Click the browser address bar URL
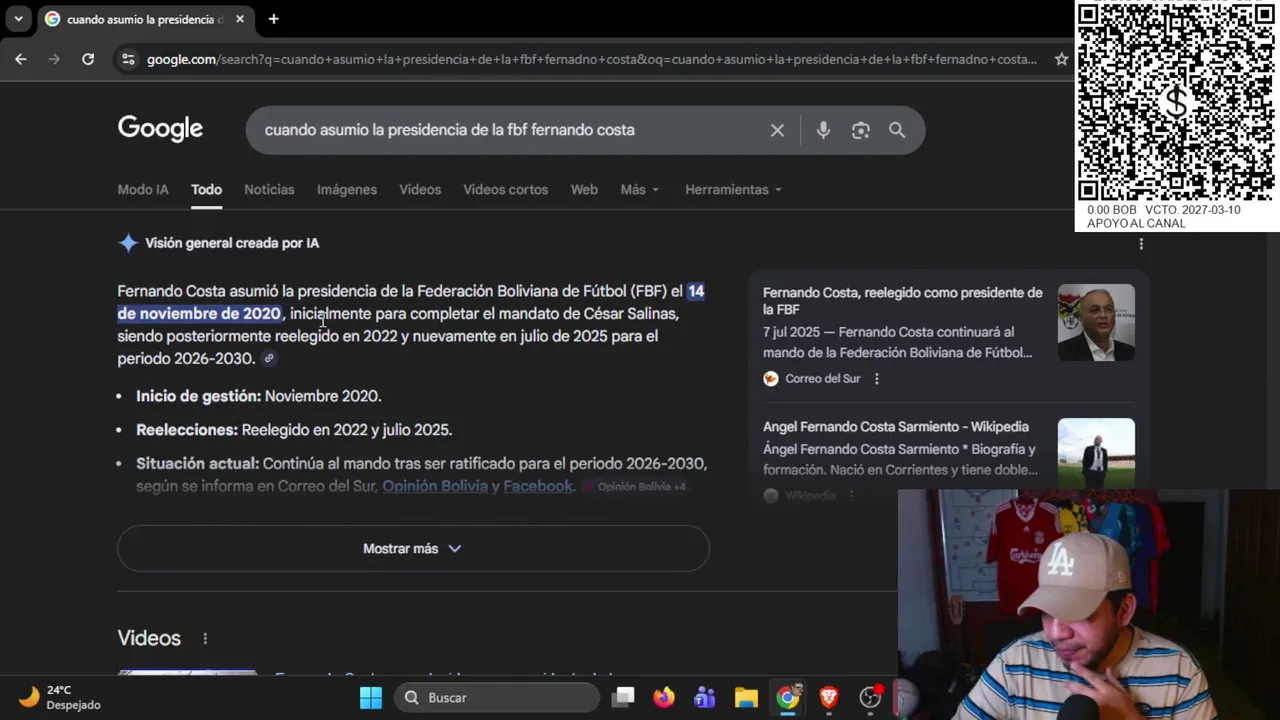Screen dimensions: 1280x720 coord(592,59)
